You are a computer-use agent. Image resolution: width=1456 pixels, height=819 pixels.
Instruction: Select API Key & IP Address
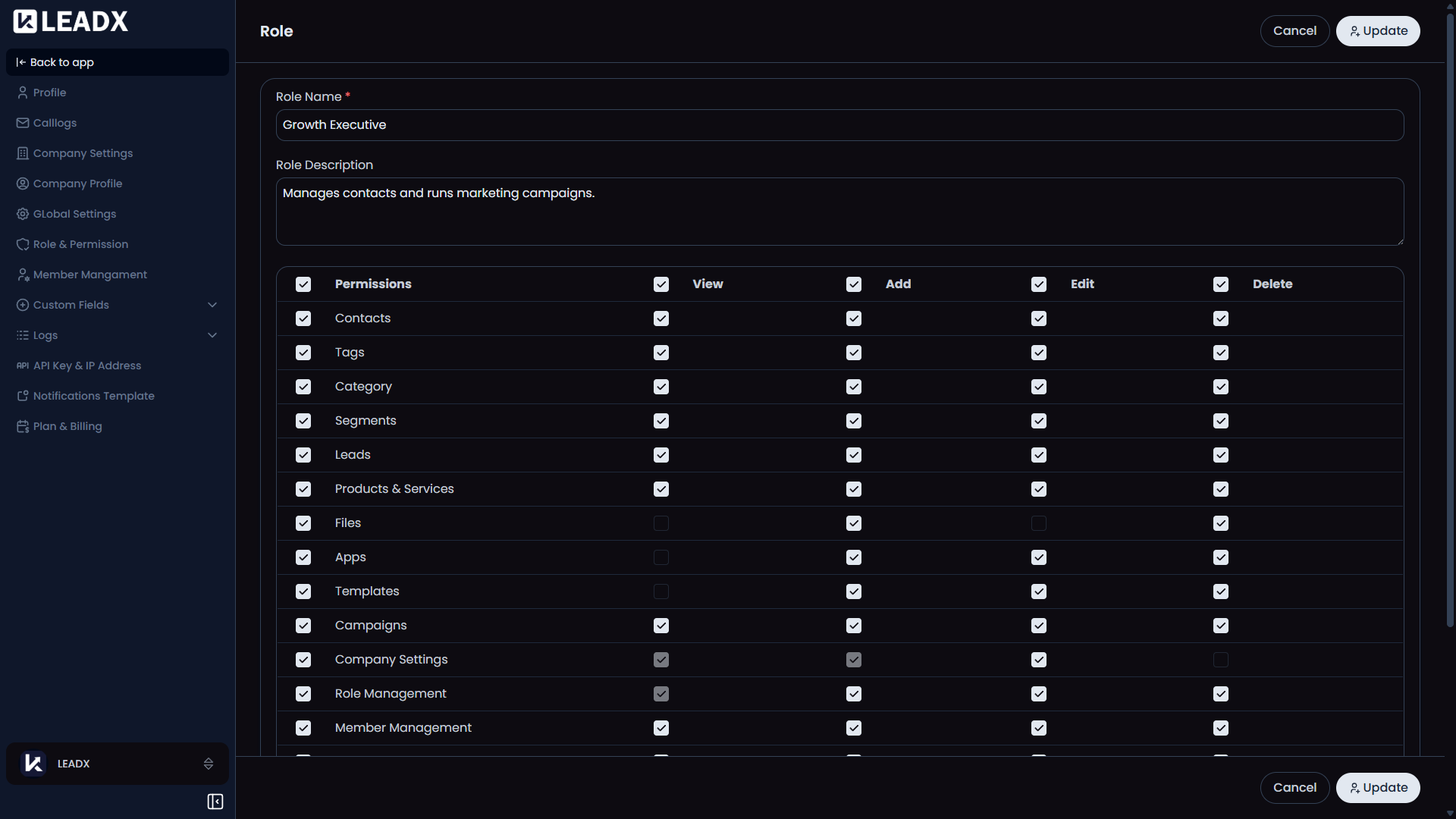click(x=86, y=365)
